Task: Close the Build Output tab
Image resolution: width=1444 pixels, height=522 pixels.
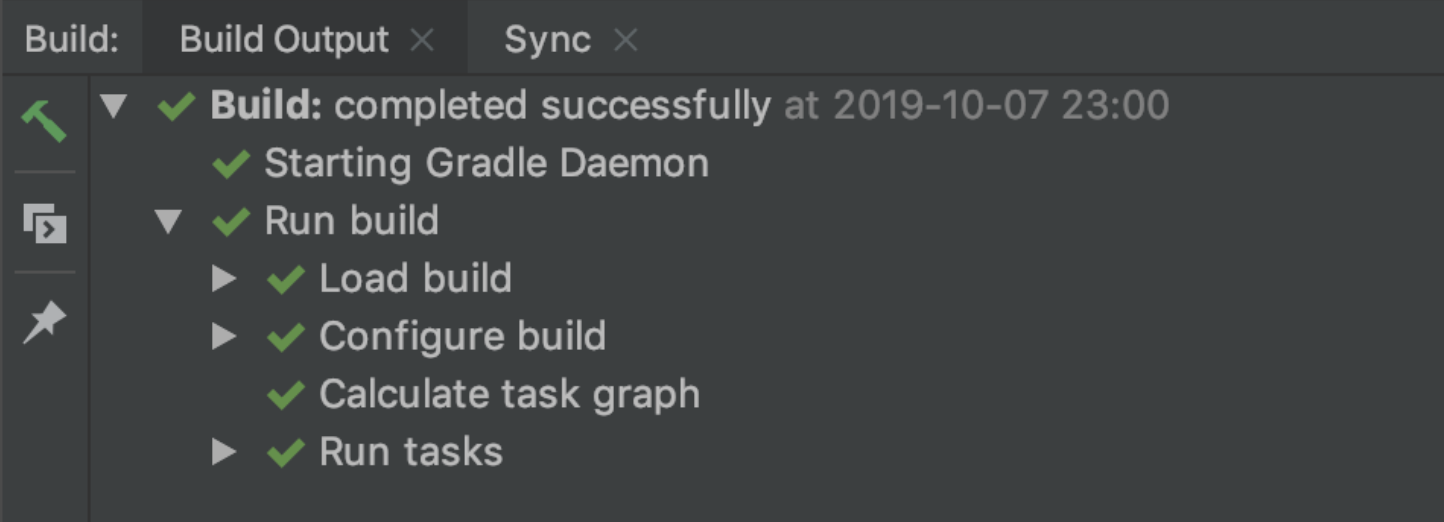Action: pyautogui.click(x=423, y=40)
